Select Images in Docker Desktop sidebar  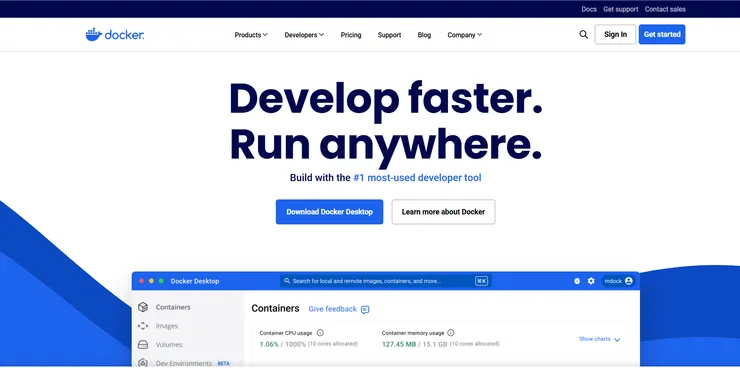(x=167, y=326)
